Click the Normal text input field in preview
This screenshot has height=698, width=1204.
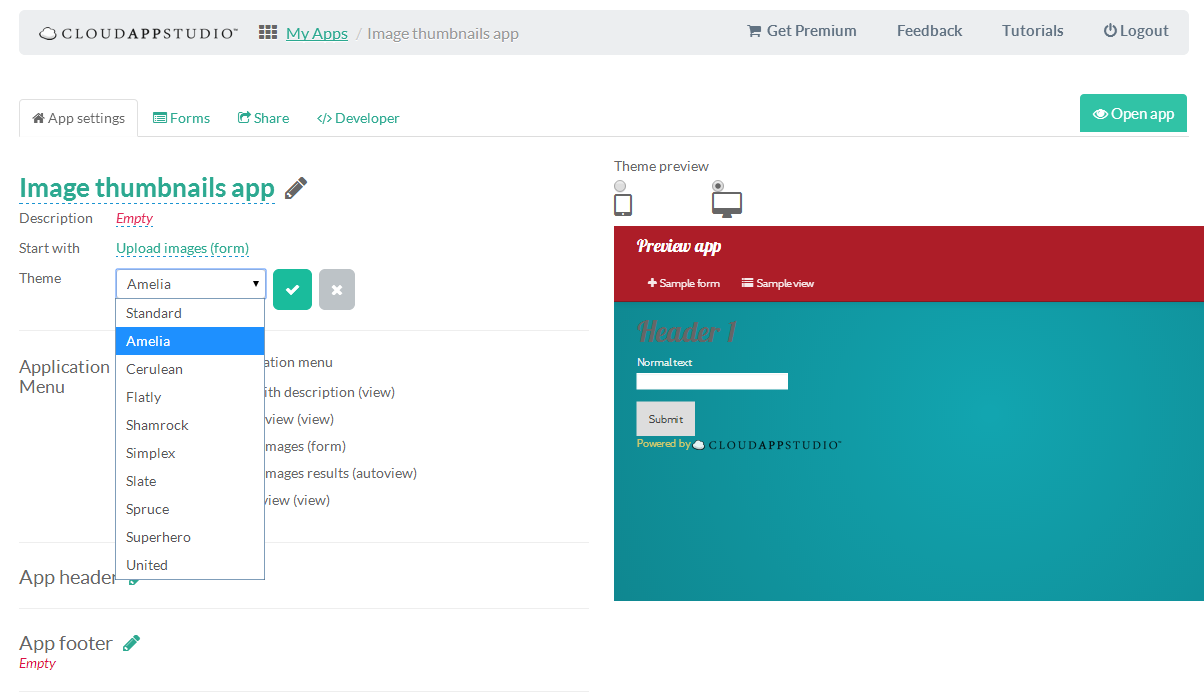pyautogui.click(x=711, y=381)
